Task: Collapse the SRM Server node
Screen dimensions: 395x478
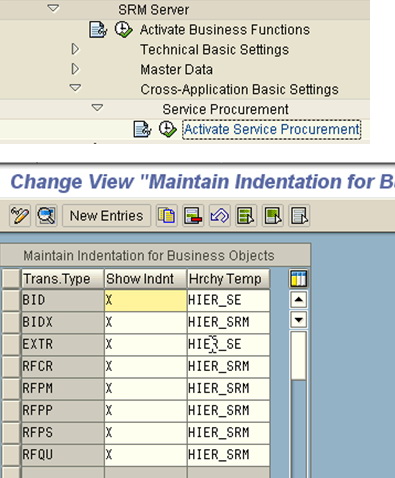Action: click(53, 8)
